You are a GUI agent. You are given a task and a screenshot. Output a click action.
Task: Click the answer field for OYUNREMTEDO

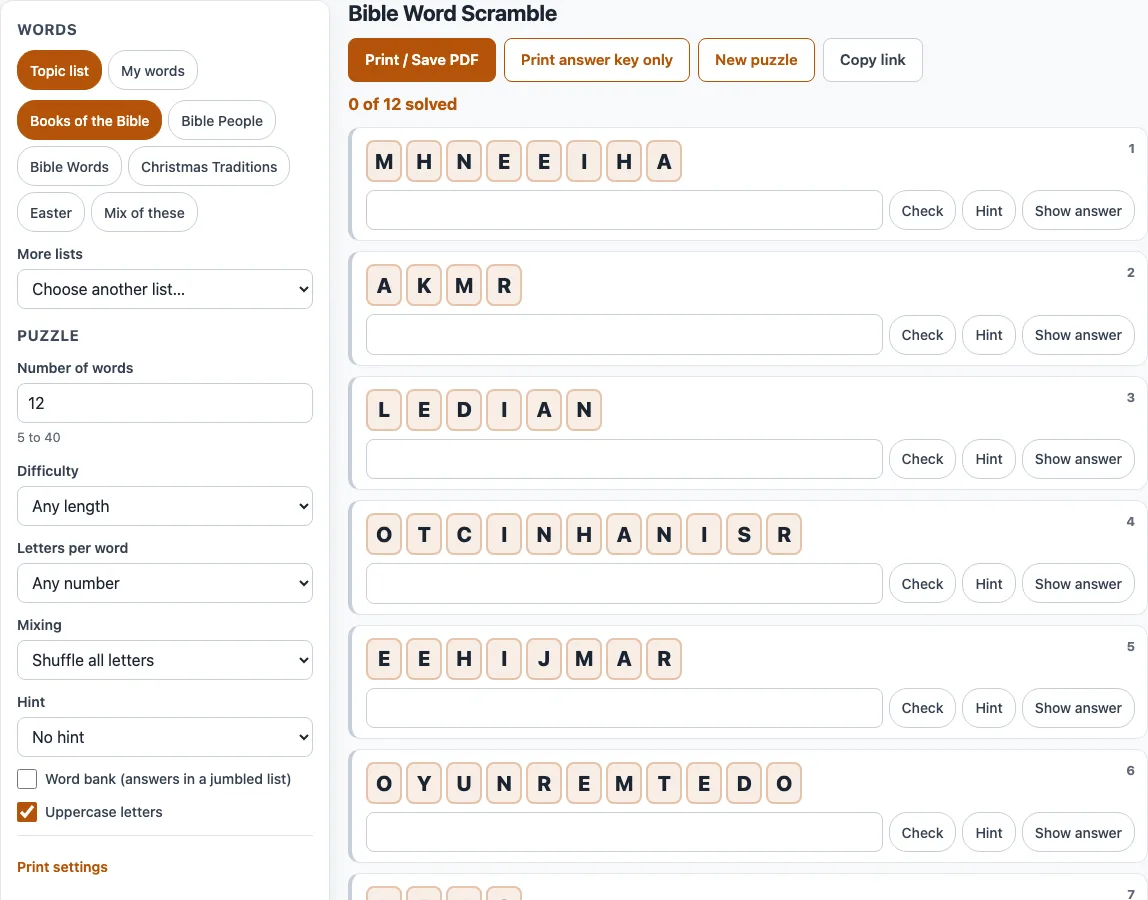tap(625, 833)
